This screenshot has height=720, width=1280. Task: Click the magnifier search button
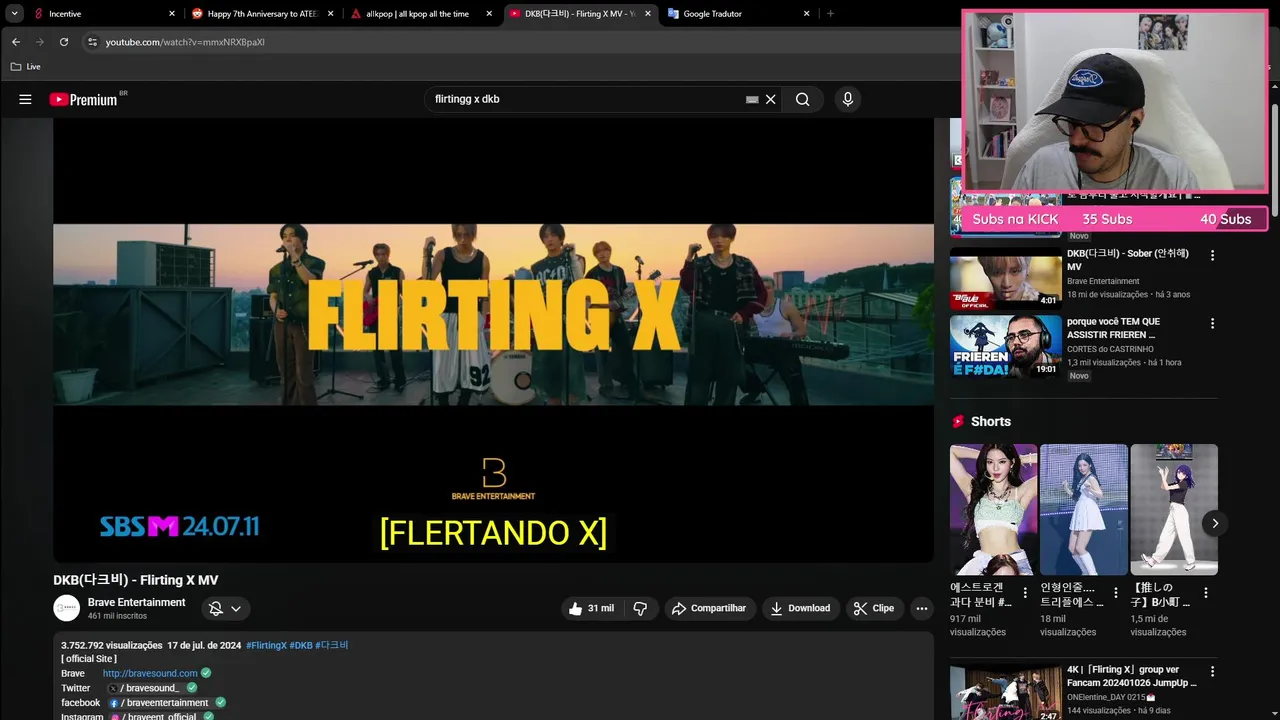click(802, 99)
